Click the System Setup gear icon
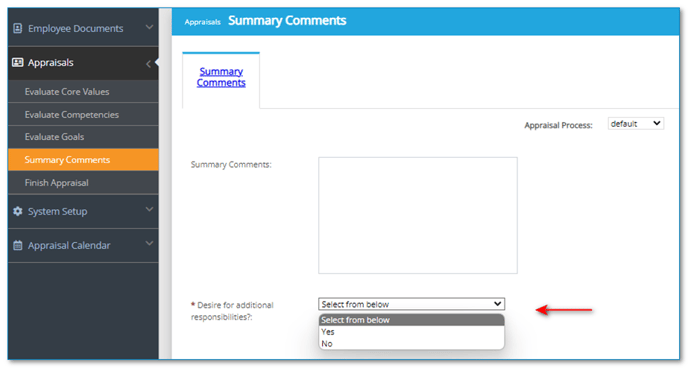This screenshot has height=368, width=688. [18, 211]
